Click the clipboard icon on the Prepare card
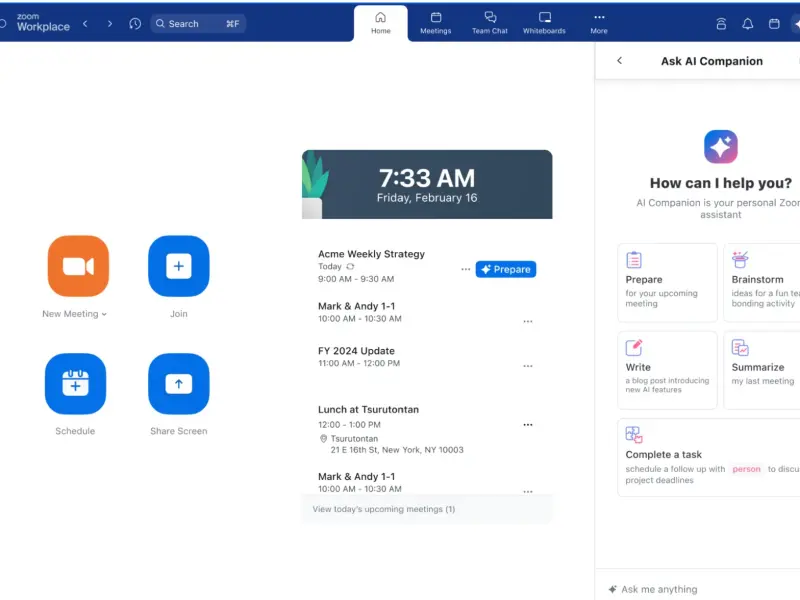This screenshot has height=600, width=800. tap(634, 260)
